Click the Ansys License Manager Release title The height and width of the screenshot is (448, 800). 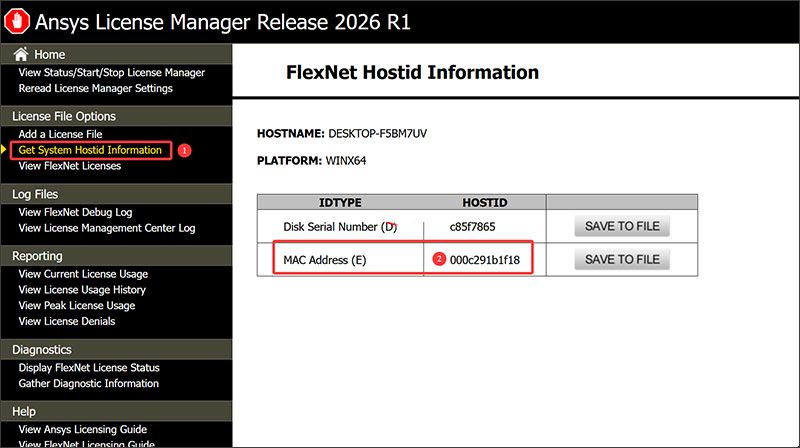coord(222,22)
